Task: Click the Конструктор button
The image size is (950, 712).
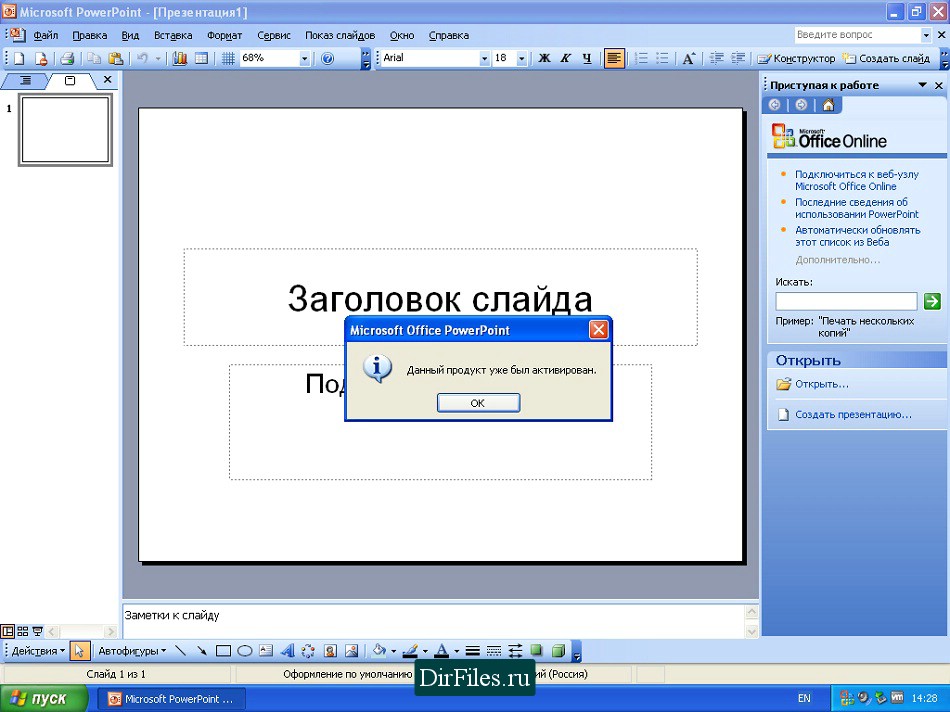Action: (796, 59)
